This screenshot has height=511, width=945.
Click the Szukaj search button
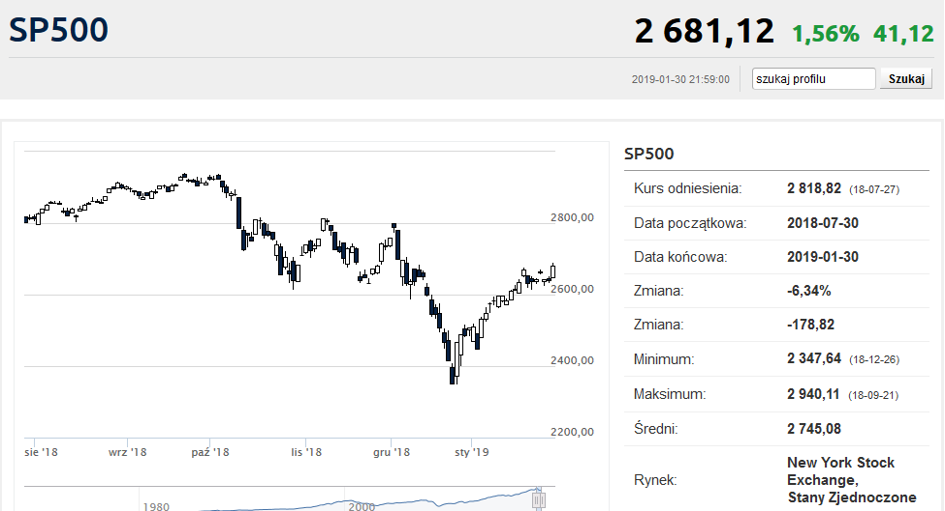[906, 79]
